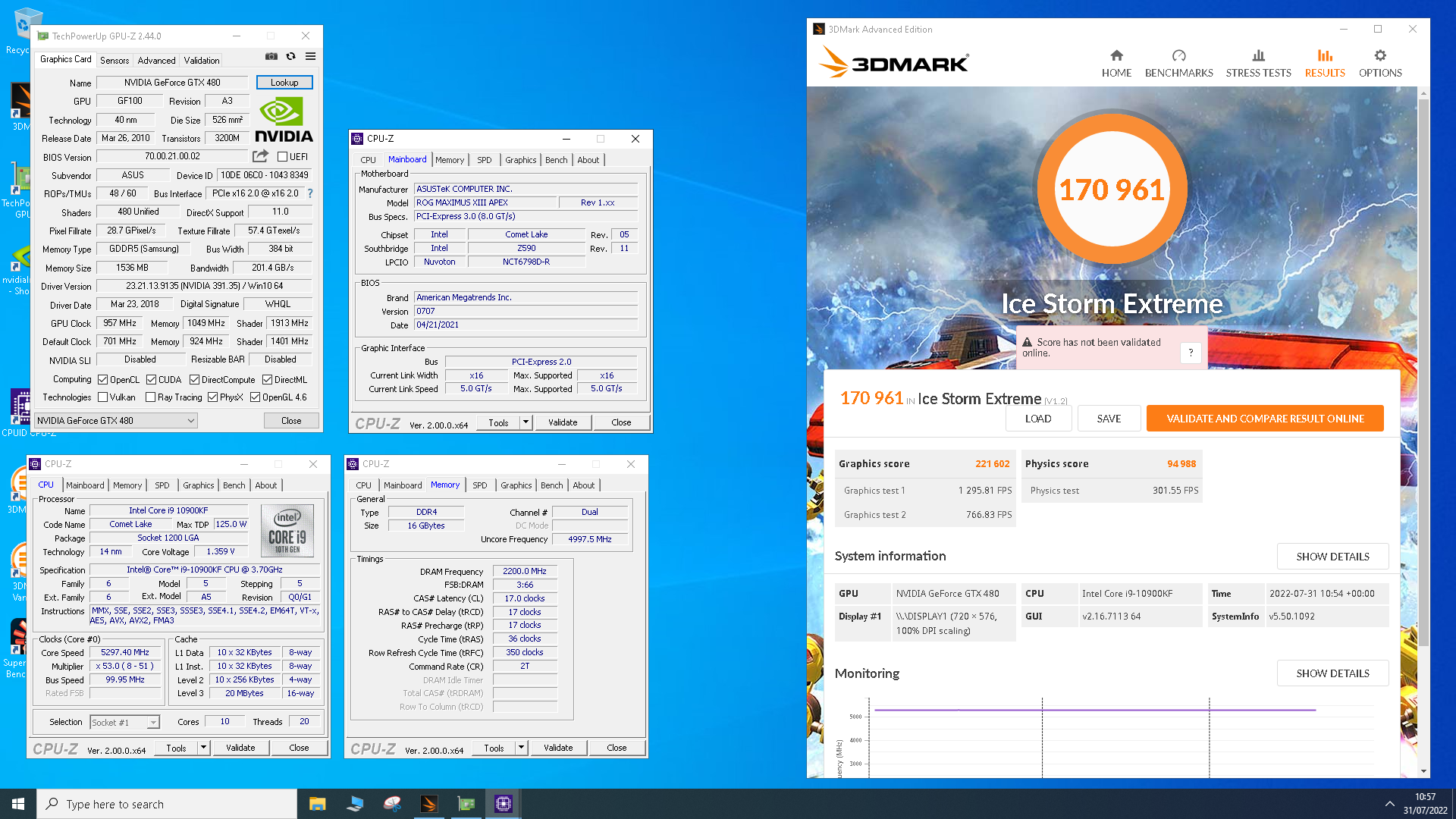Screen dimensions: 1456x819
Task: Click the CPU-Z taskbar icon
Action: pos(504,804)
